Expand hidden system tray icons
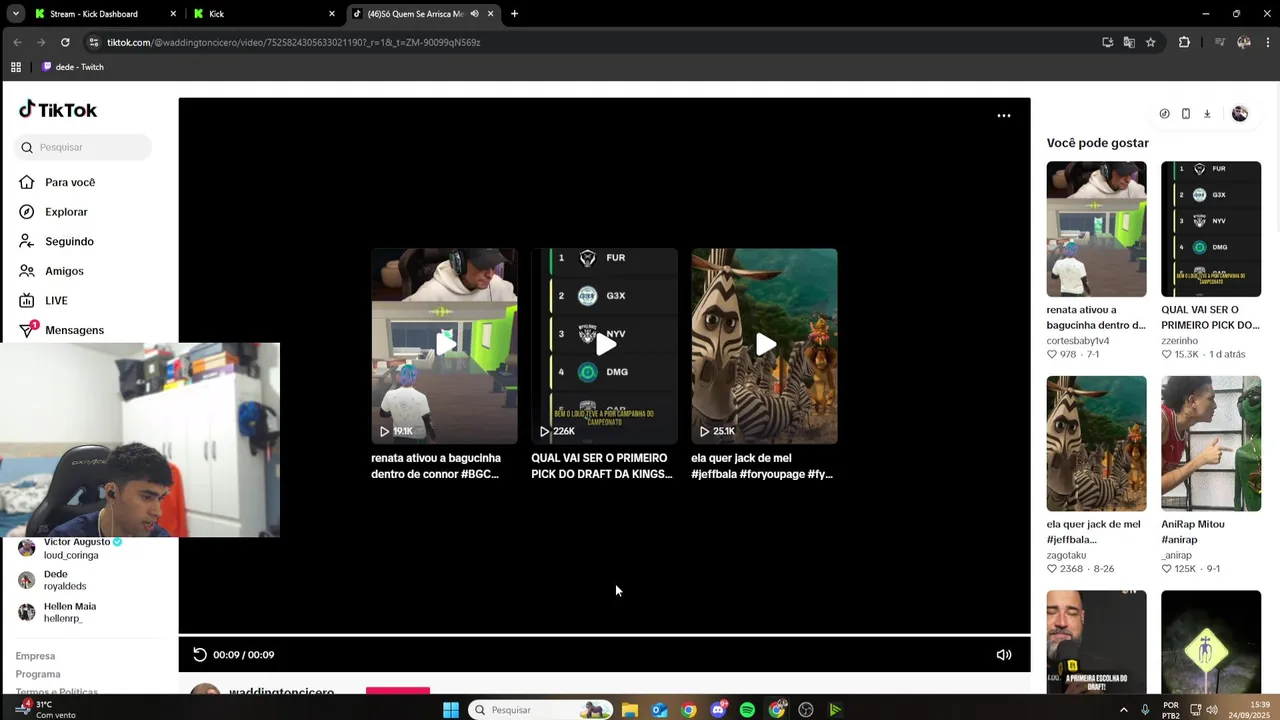Viewport: 1280px width, 720px height. point(1123,710)
